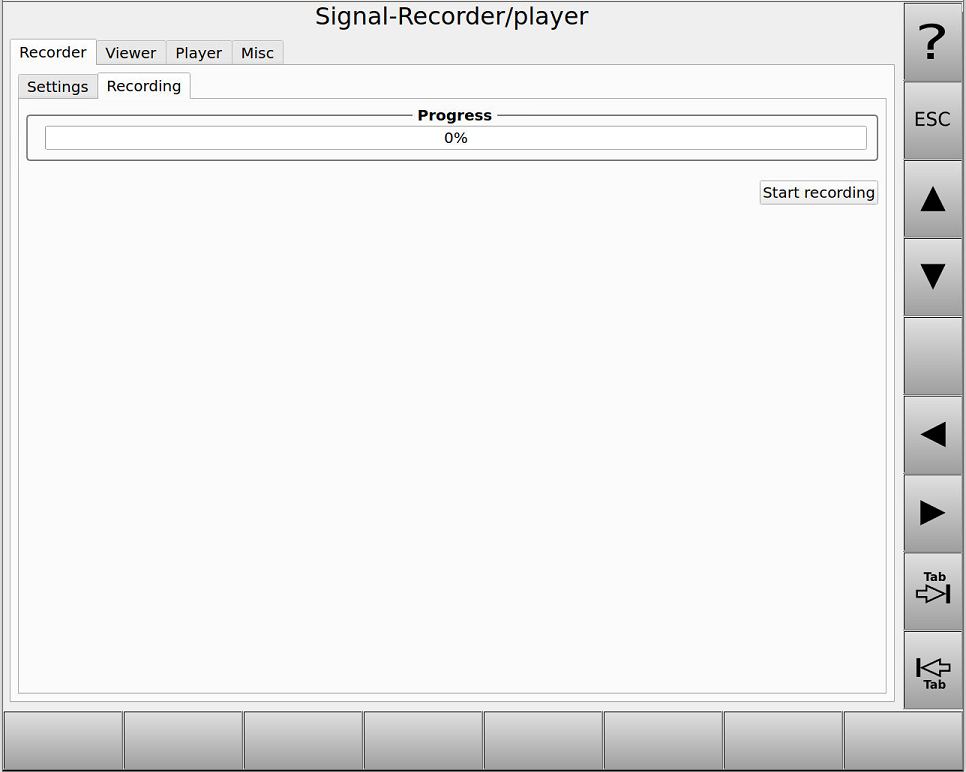This screenshot has height=772, width=966.
Task: Select the Recording sub-tab
Action: pyautogui.click(x=143, y=86)
